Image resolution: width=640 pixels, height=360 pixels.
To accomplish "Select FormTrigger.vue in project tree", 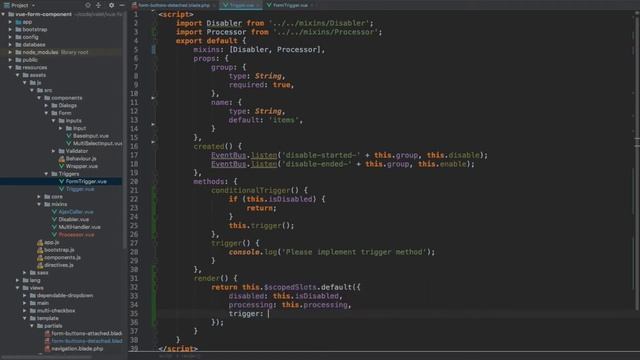I will (x=86, y=182).
